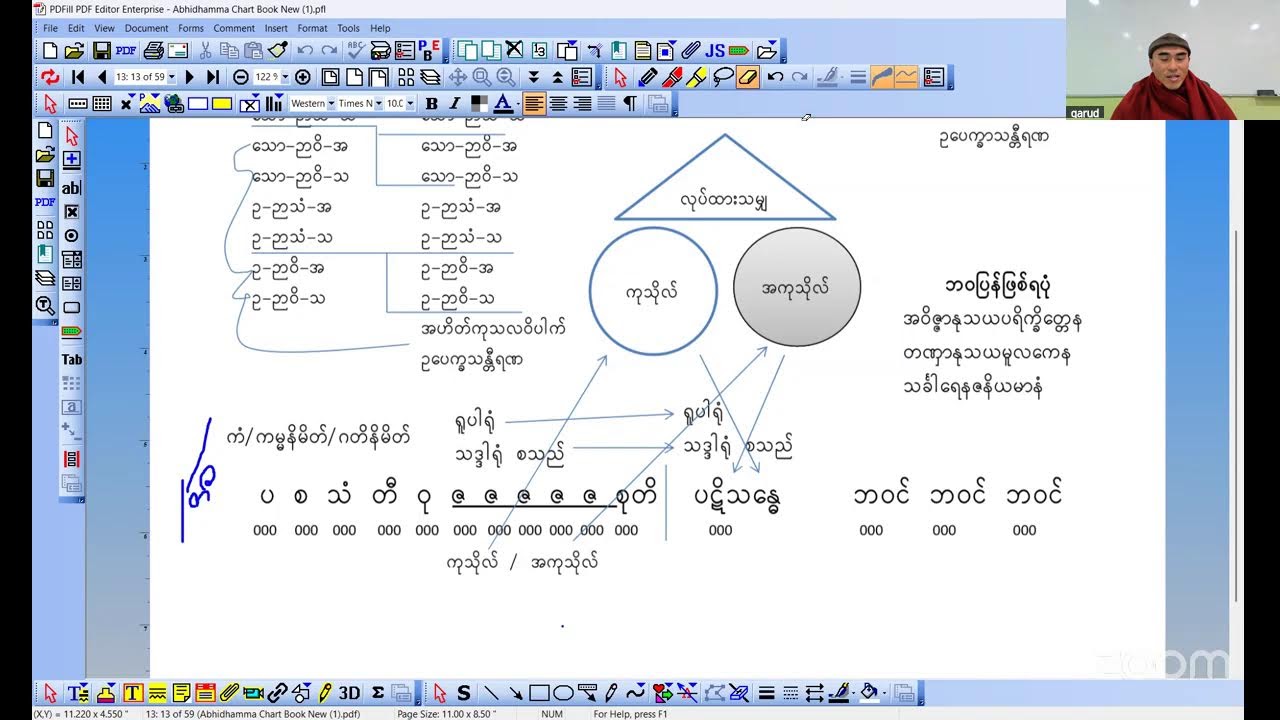Click the Save as PDF icon

[x=126, y=50]
